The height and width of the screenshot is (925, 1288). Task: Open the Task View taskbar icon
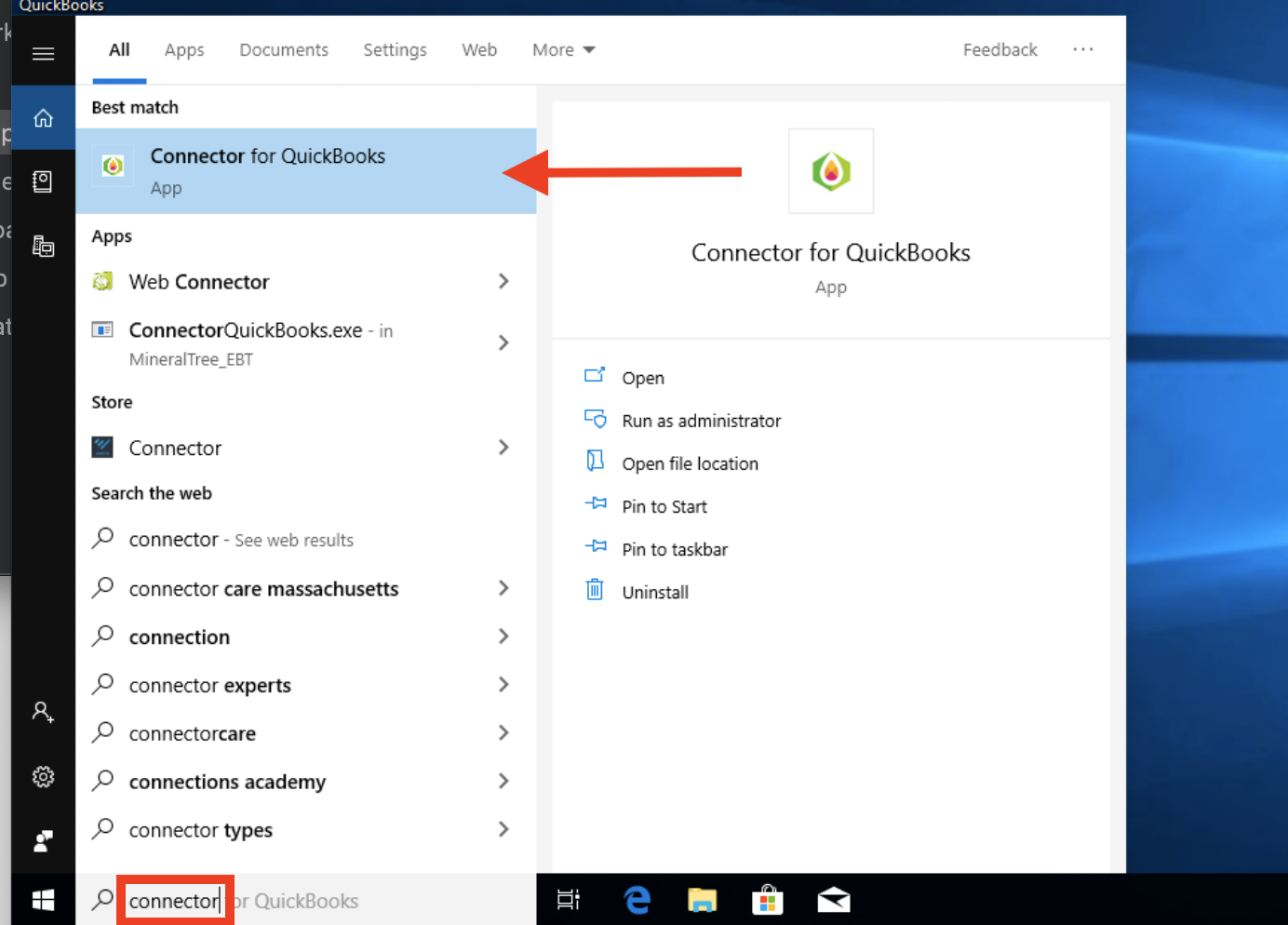[x=568, y=900]
